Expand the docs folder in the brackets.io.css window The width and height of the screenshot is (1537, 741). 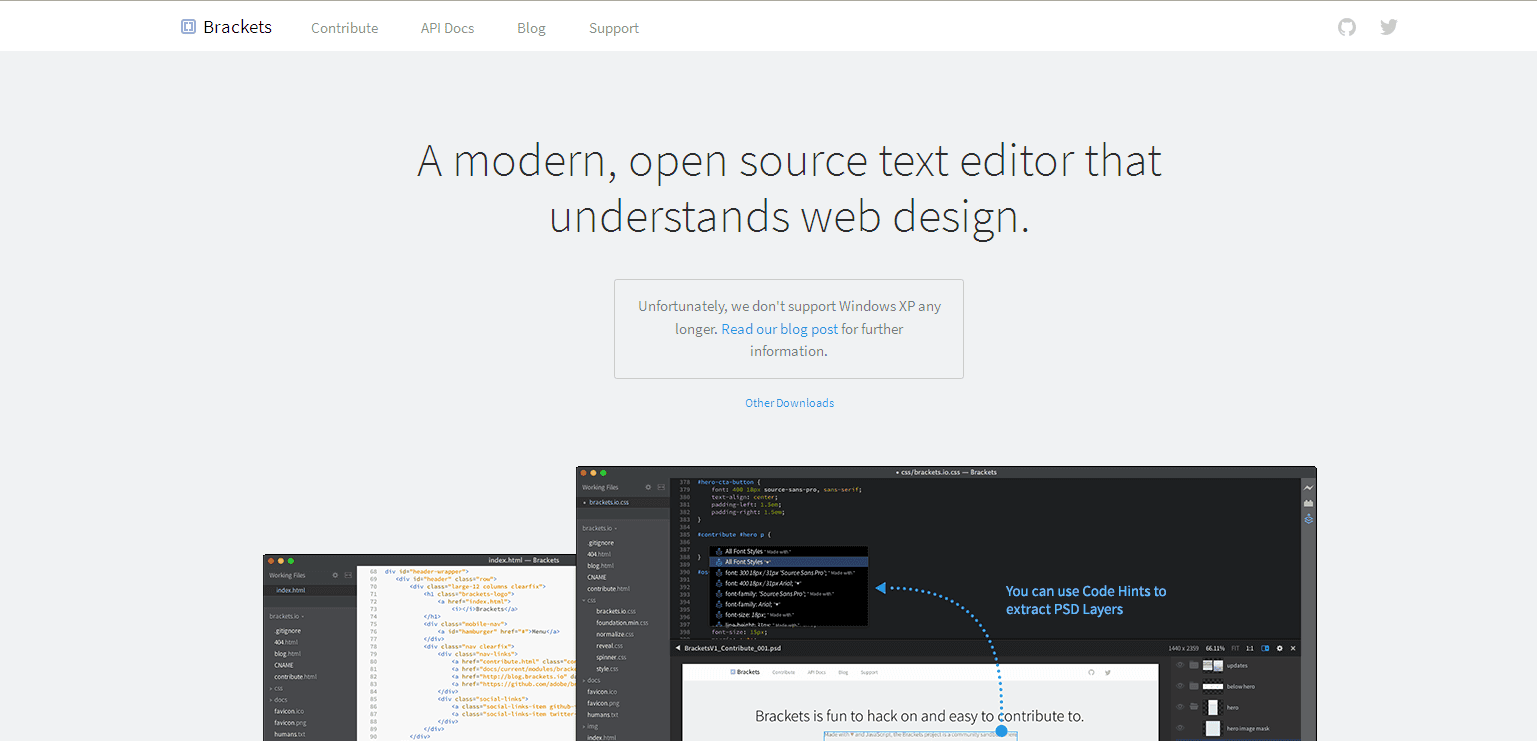pyautogui.click(x=591, y=680)
